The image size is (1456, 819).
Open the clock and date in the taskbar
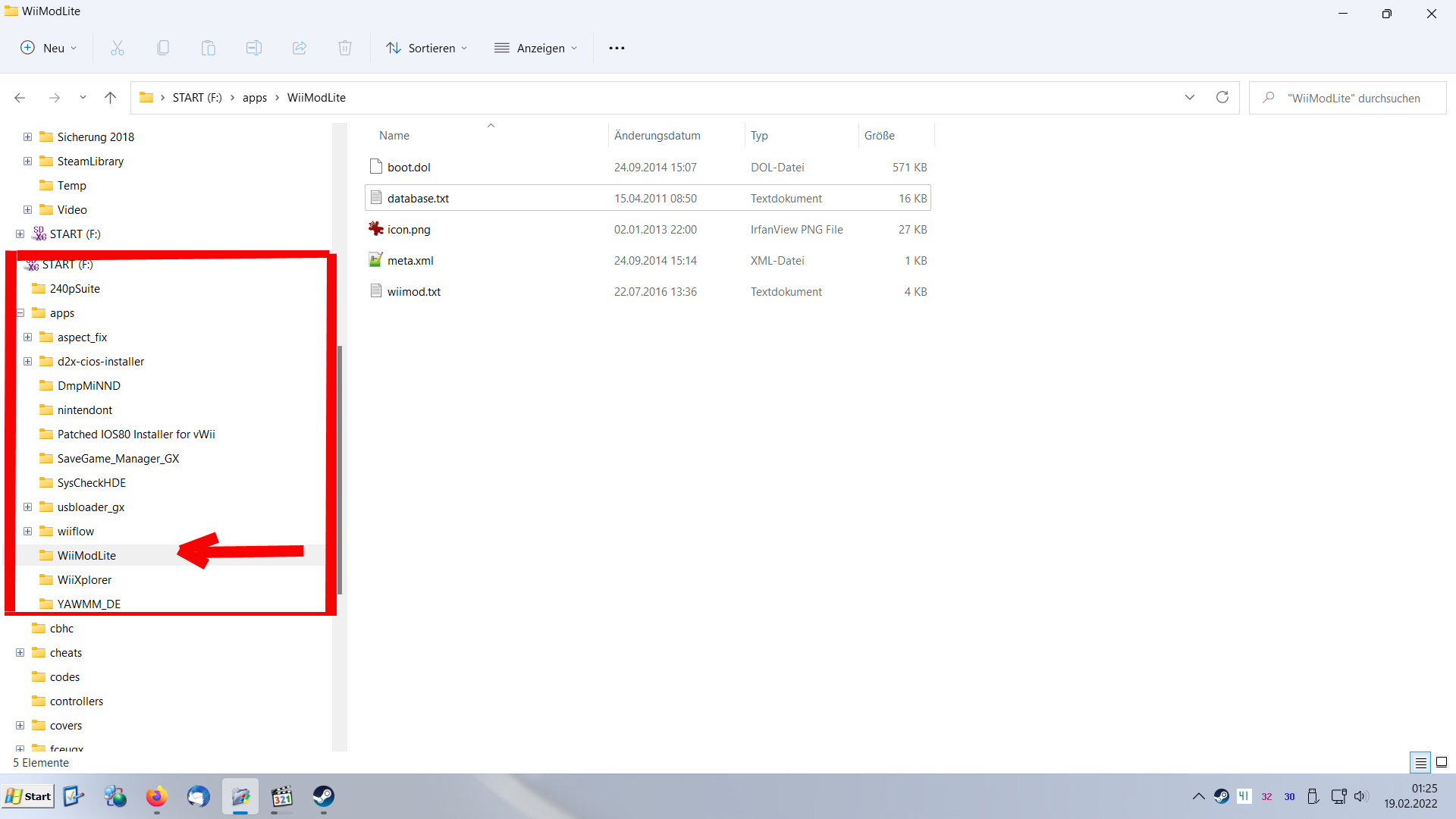(x=1410, y=796)
